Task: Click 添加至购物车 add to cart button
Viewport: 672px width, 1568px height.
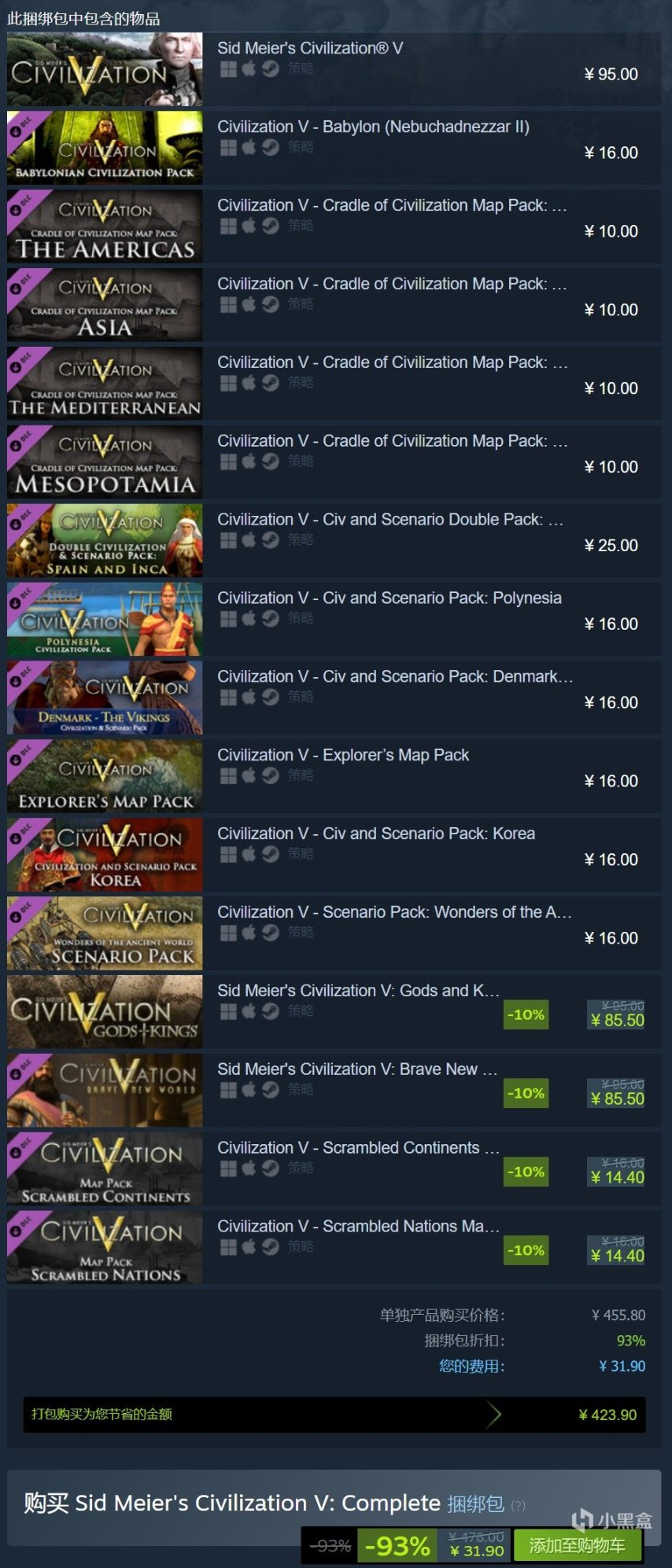Action: click(578, 1546)
